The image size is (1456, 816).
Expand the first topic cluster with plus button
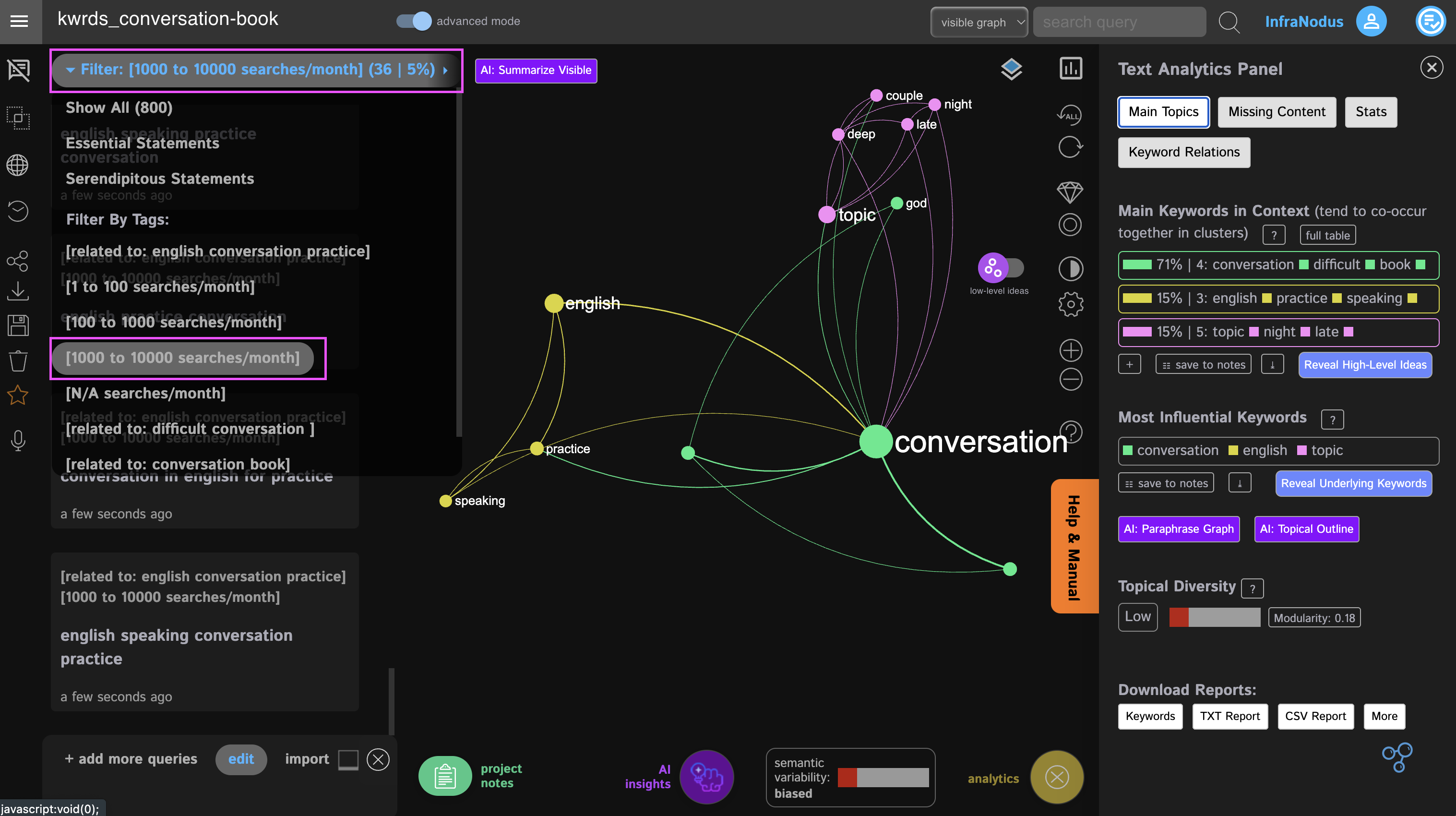click(1129, 364)
